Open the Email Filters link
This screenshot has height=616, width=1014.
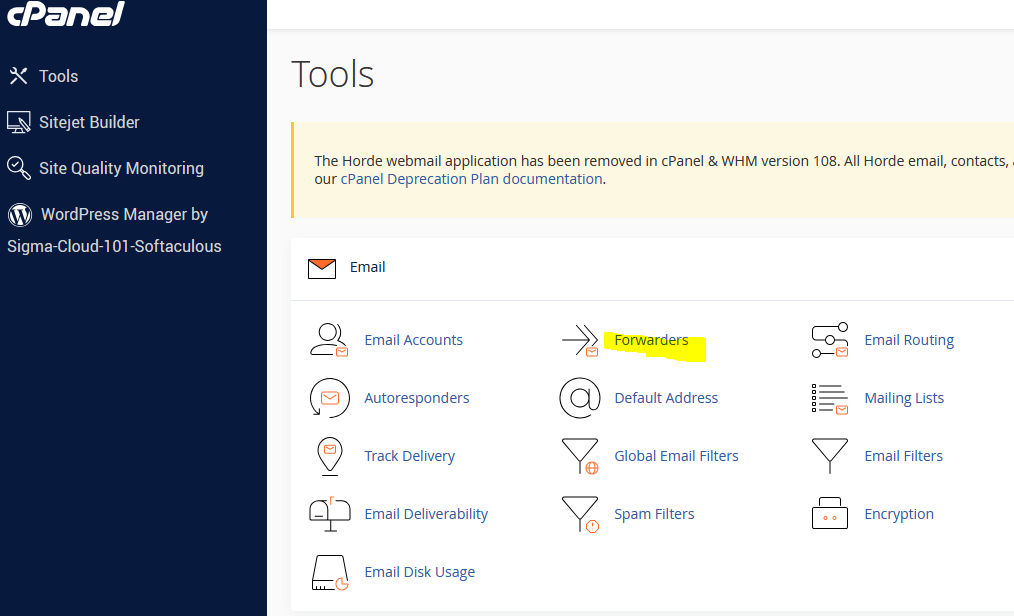pyautogui.click(x=903, y=456)
